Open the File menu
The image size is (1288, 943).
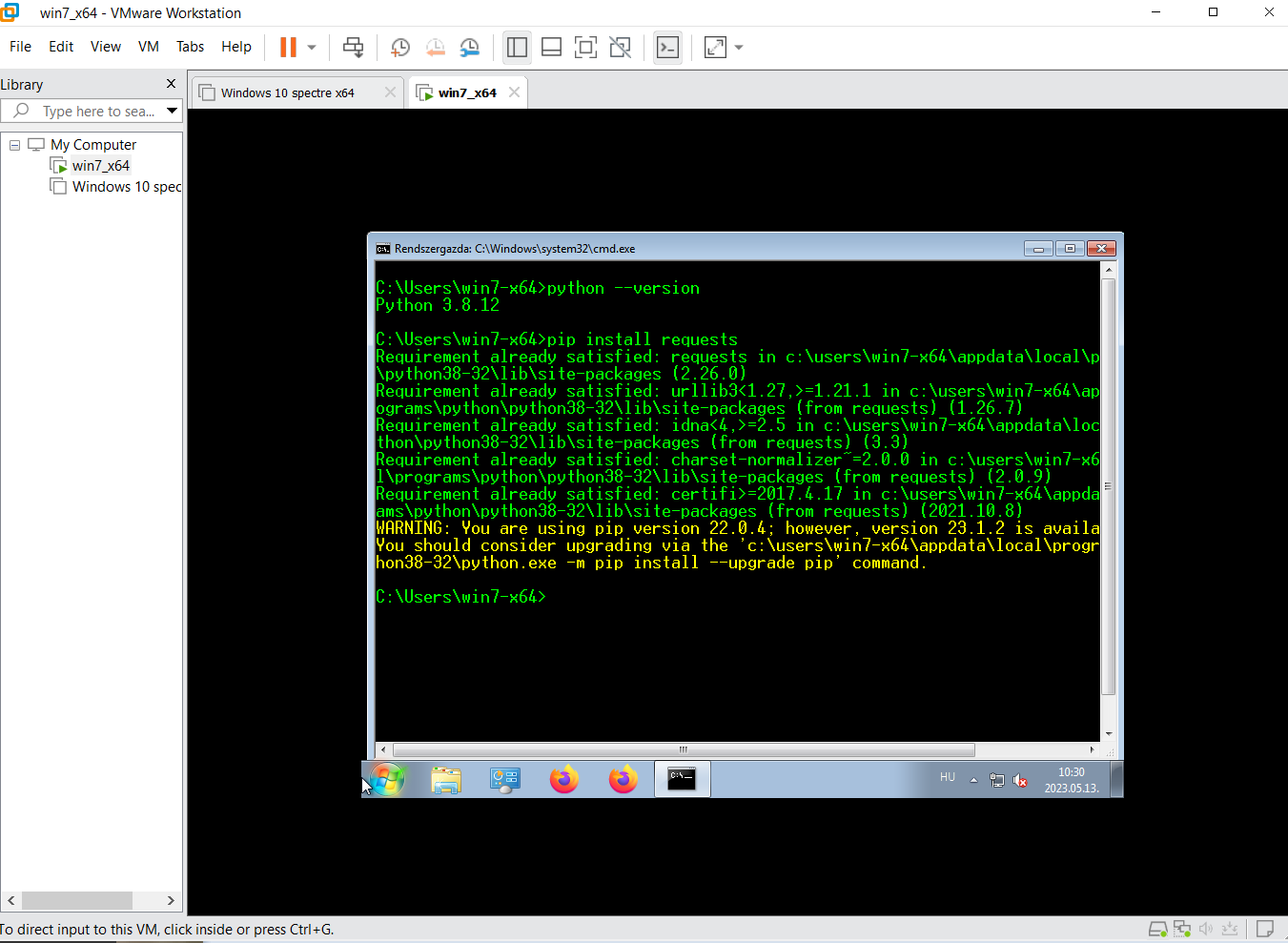click(x=20, y=47)
